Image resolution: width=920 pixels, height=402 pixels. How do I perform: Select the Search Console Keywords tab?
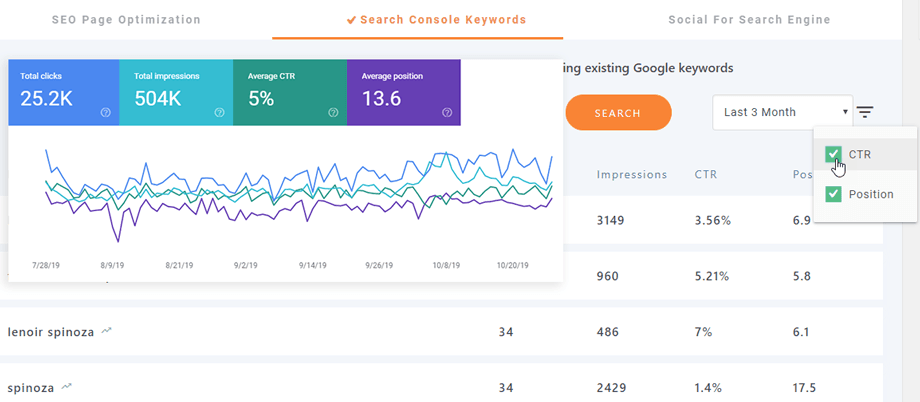click(436, 19)
